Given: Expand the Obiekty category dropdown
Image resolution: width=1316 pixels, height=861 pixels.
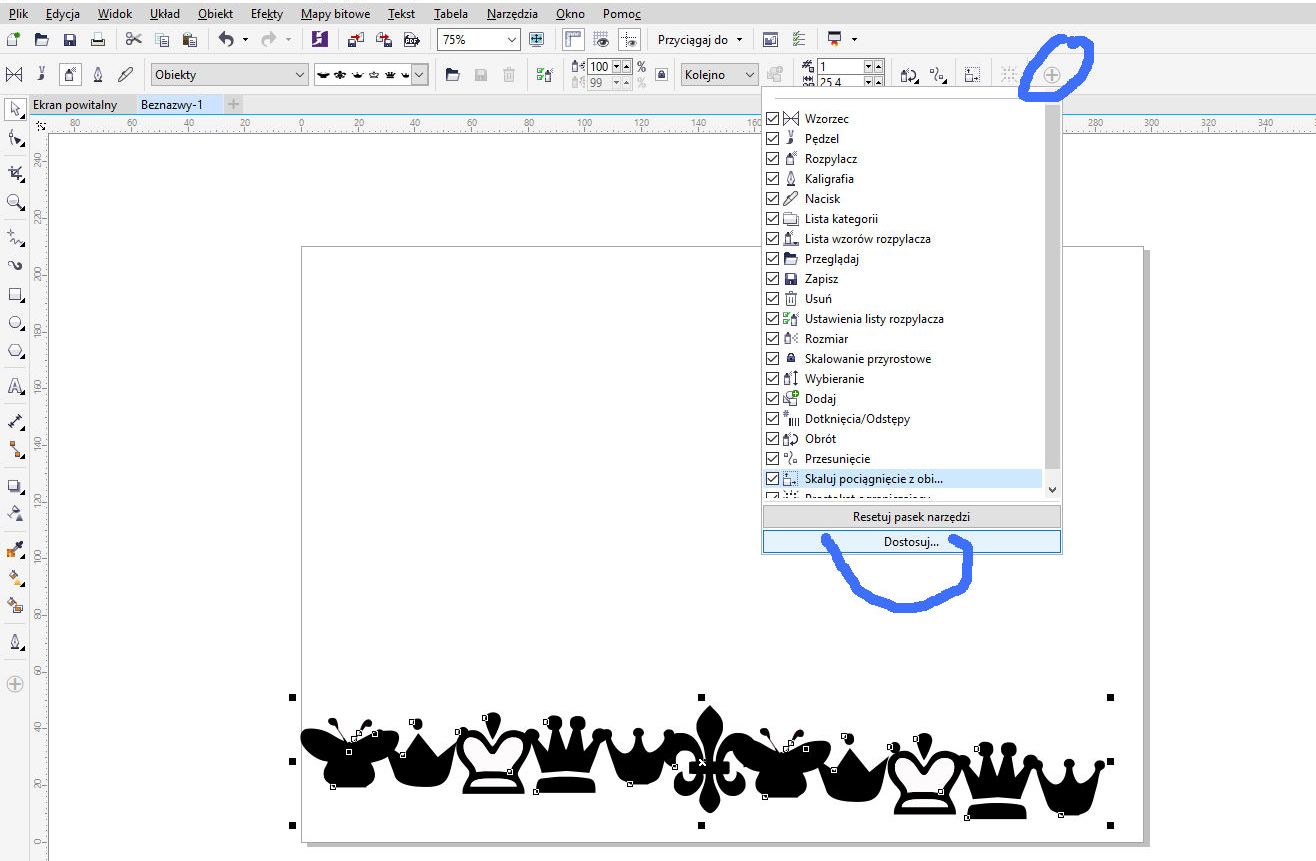Looking at the screenshot, I should tap(299, 75).
